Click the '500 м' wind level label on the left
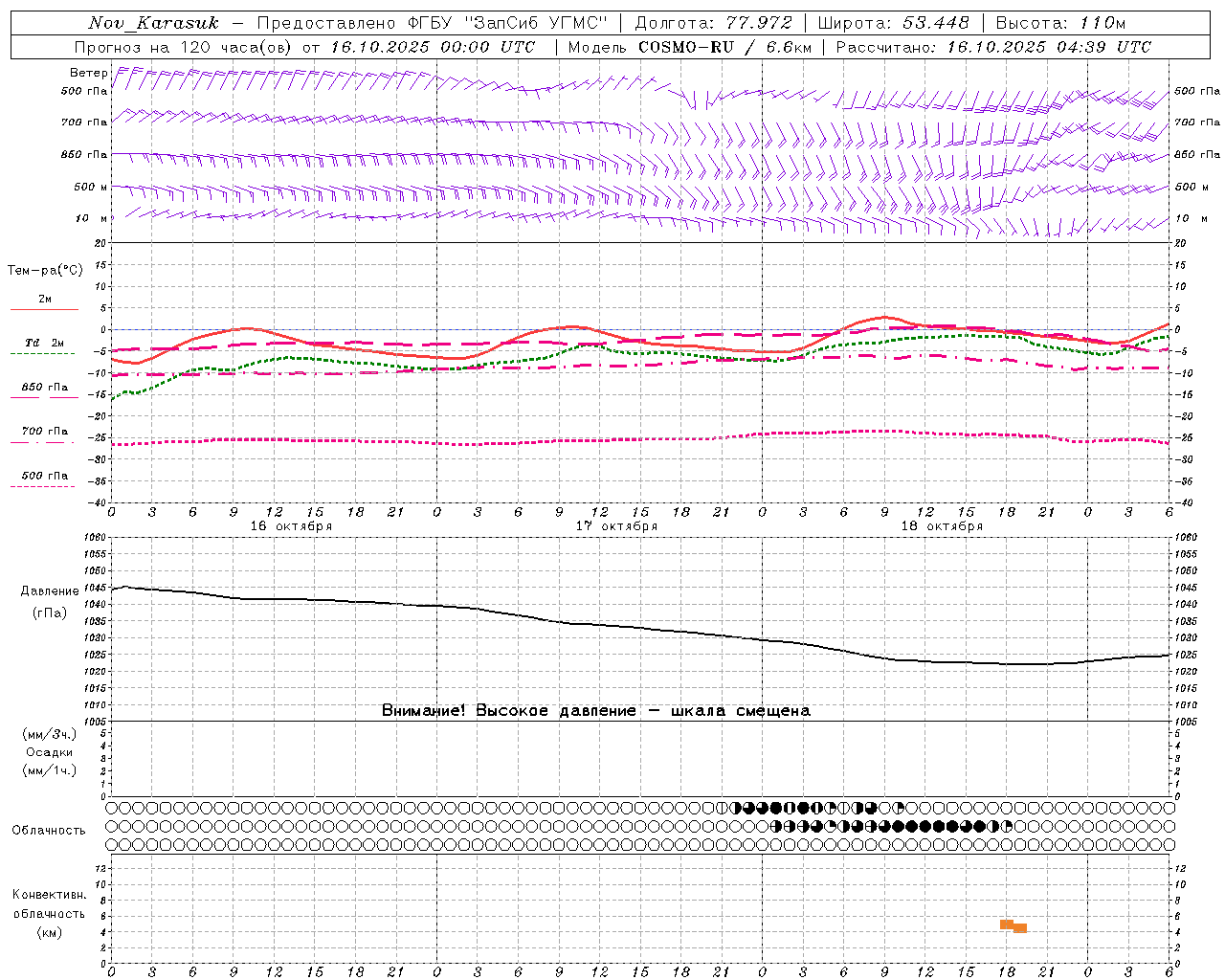Screen dimensions: 1225x980 coord(91,187)
